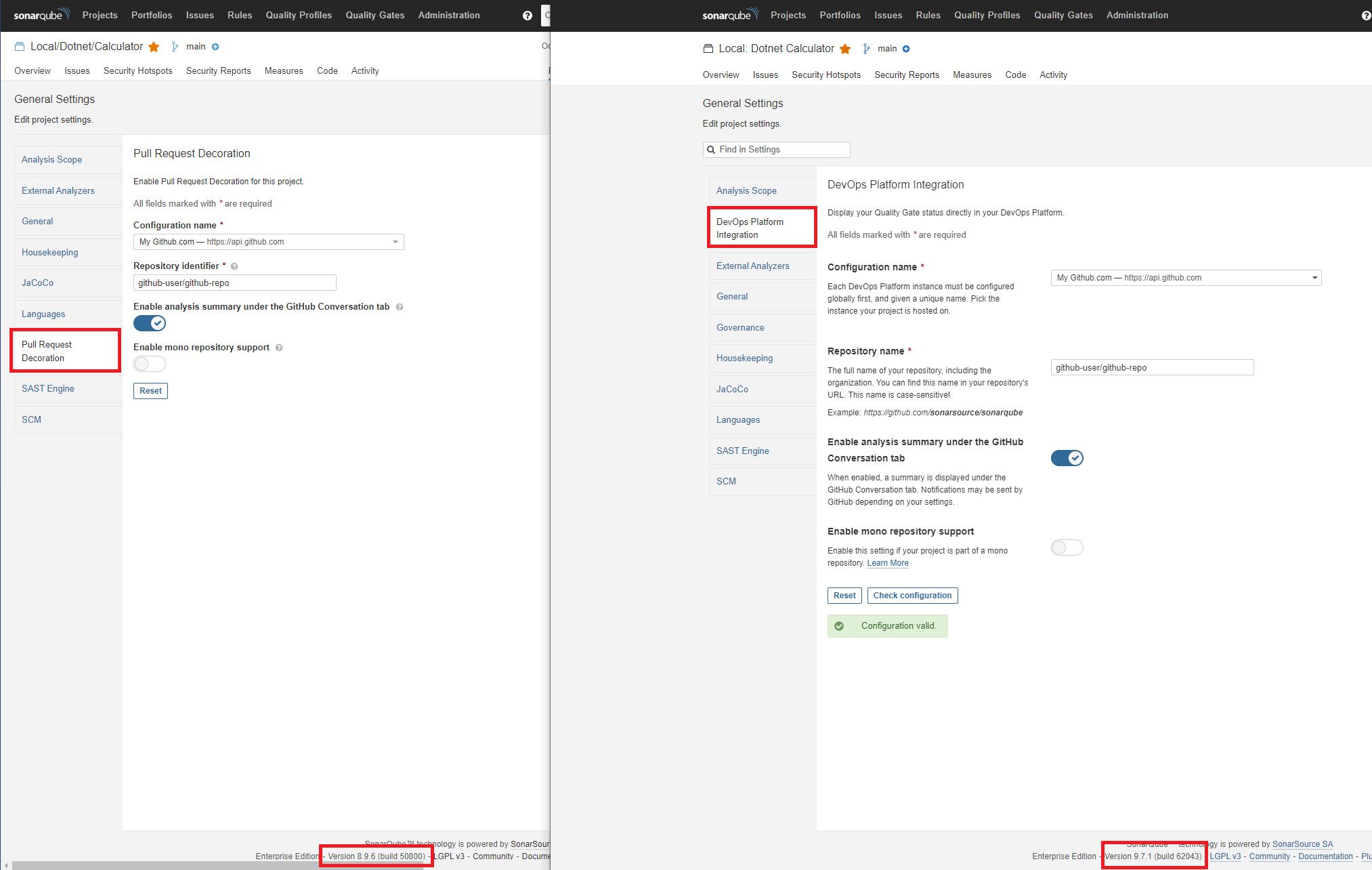
Task: Click the Check configuration button
Action: [912, 595]
